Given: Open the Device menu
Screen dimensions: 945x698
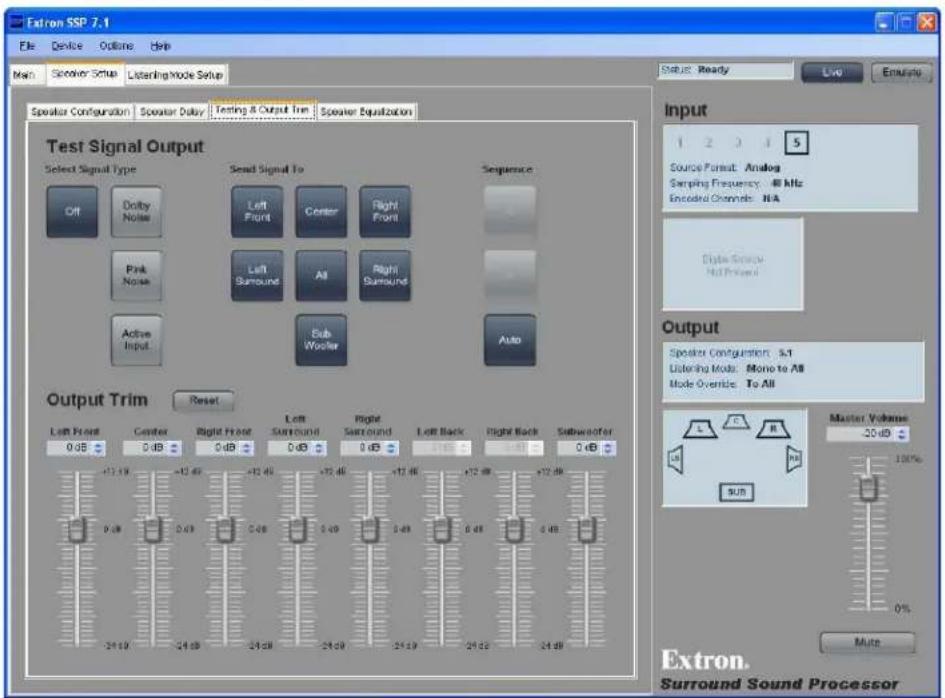Looking at the screenshot, I should click(x=66, y=46).
